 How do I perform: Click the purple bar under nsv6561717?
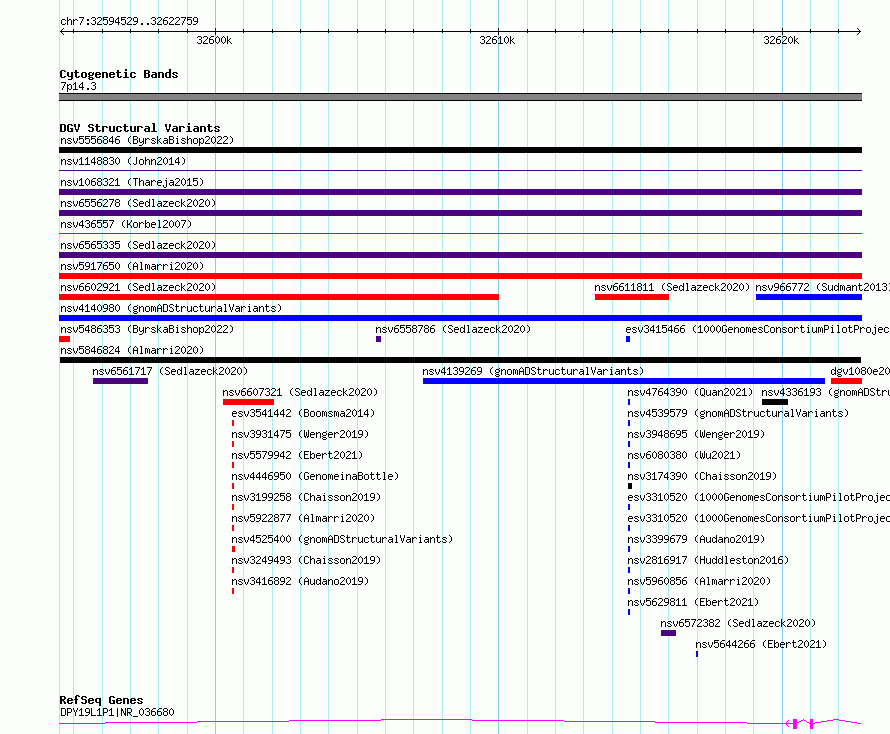click(120, 381)
